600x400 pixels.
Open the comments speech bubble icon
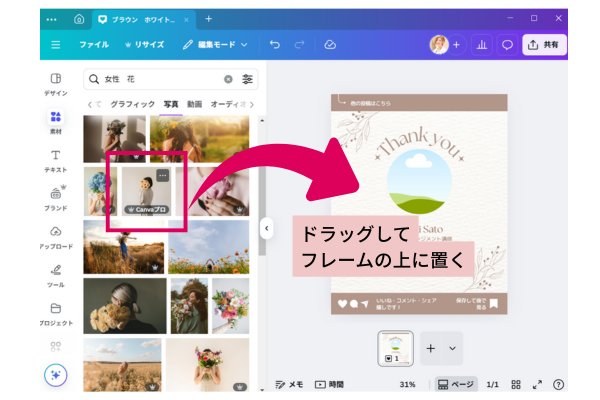pos(507,45)
